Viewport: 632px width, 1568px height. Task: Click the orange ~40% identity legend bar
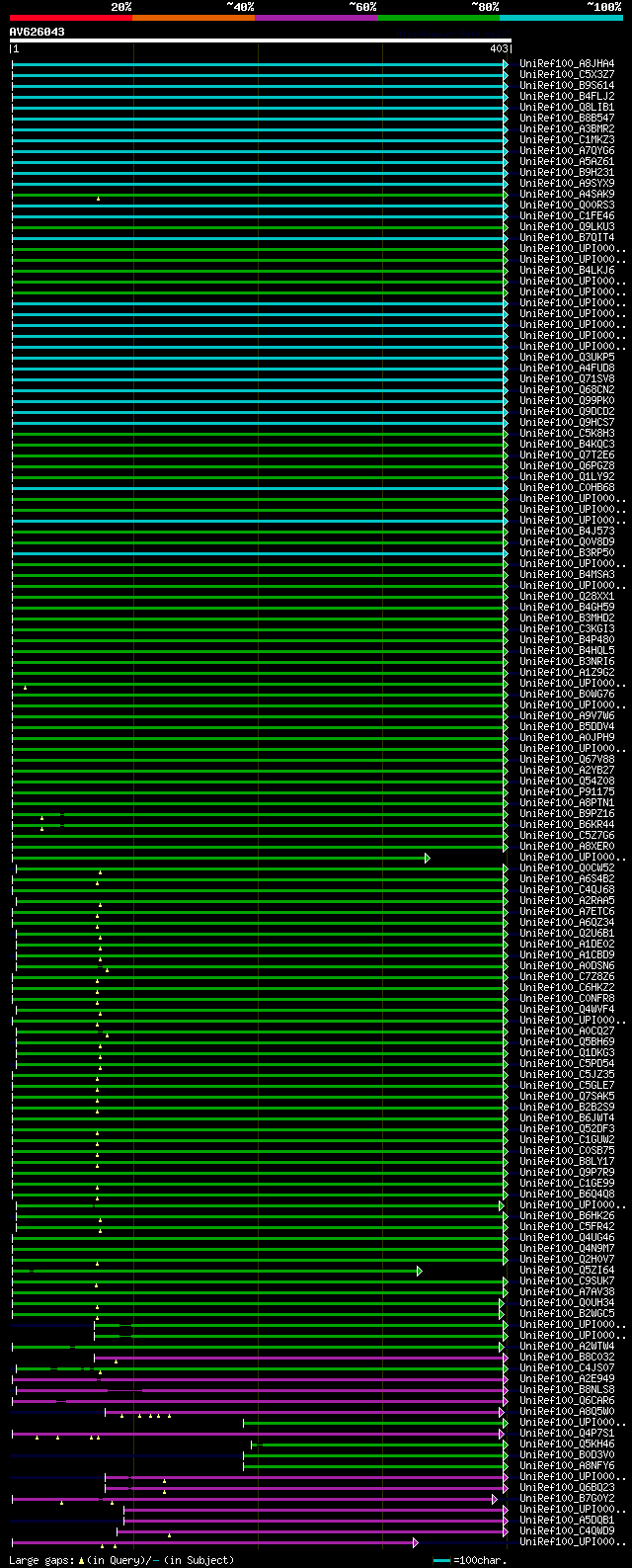click(x=194, y=18)
